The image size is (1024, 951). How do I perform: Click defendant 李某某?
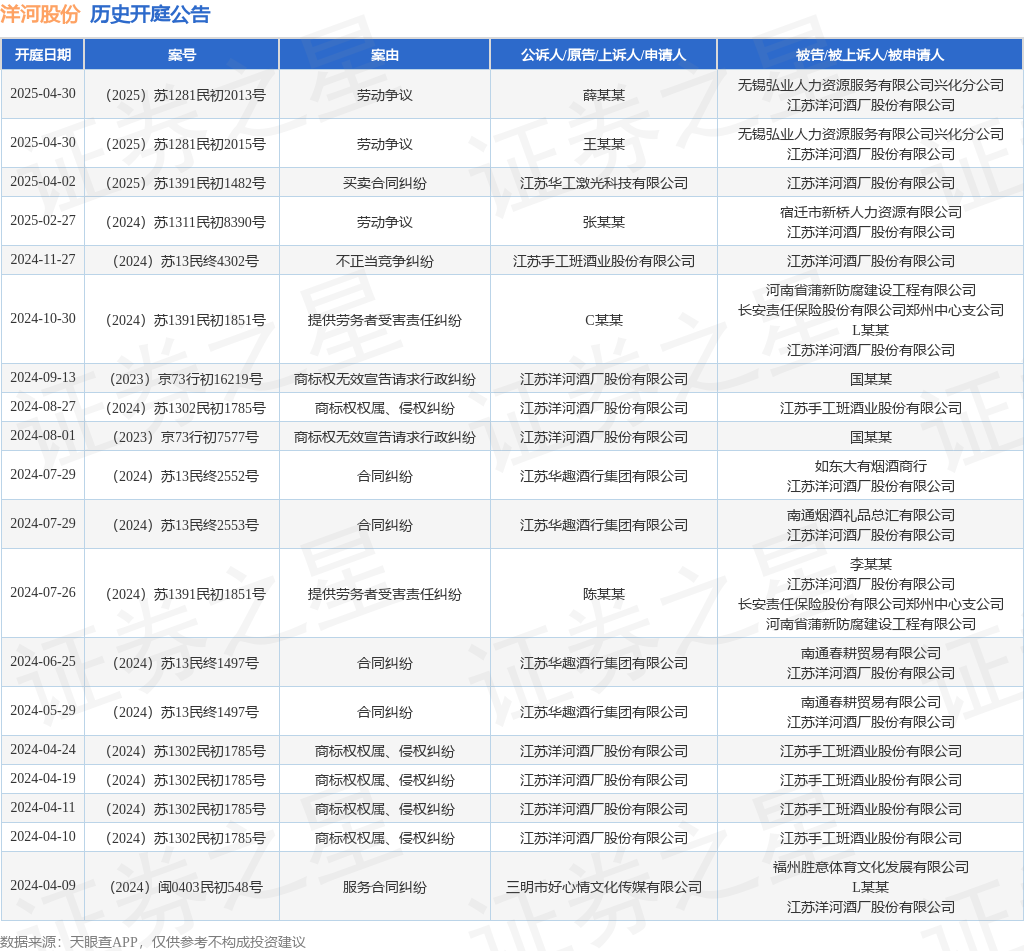tap(871, 564)
